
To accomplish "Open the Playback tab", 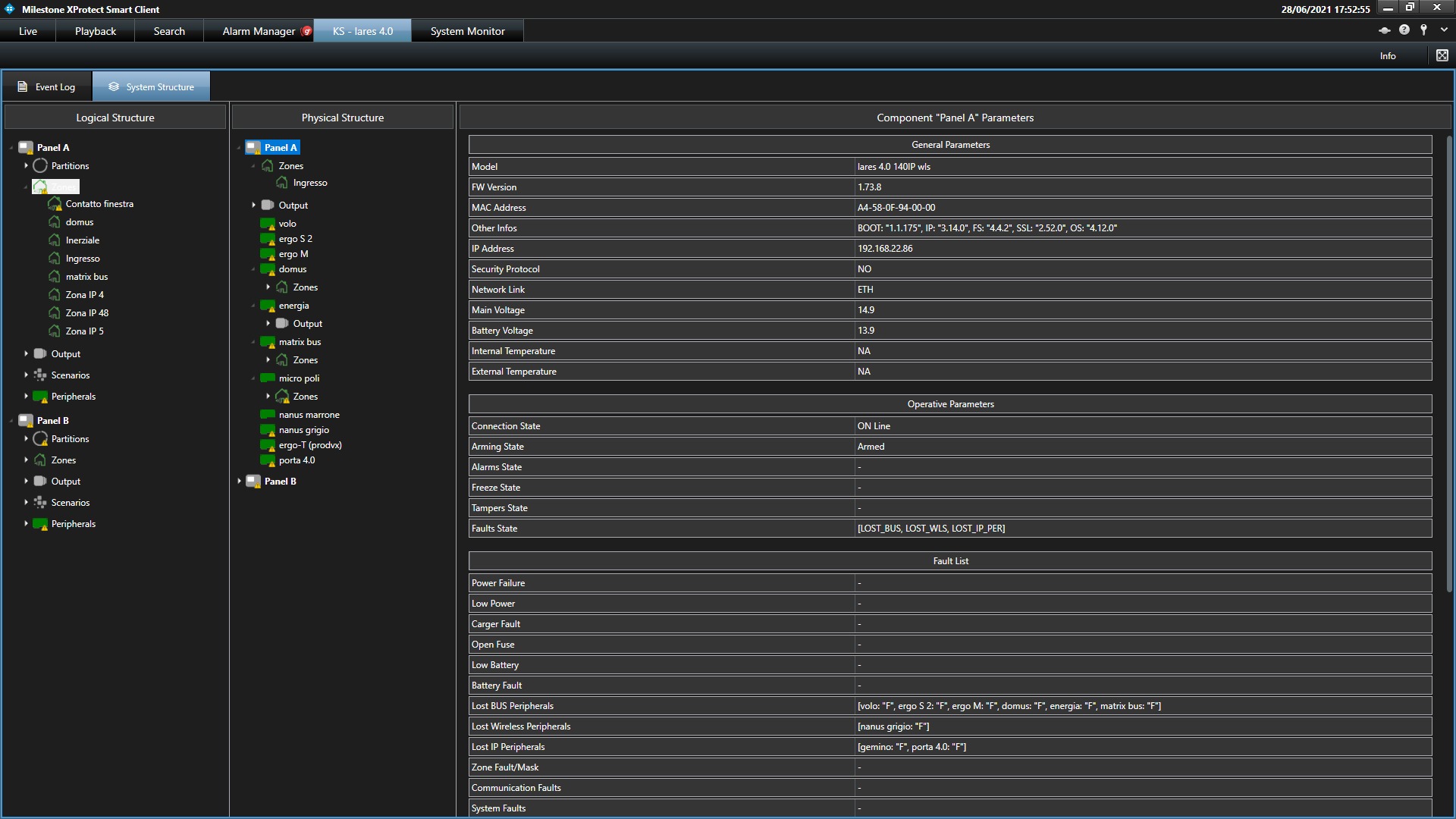I will pyautogui.click(x=96, y=31).
